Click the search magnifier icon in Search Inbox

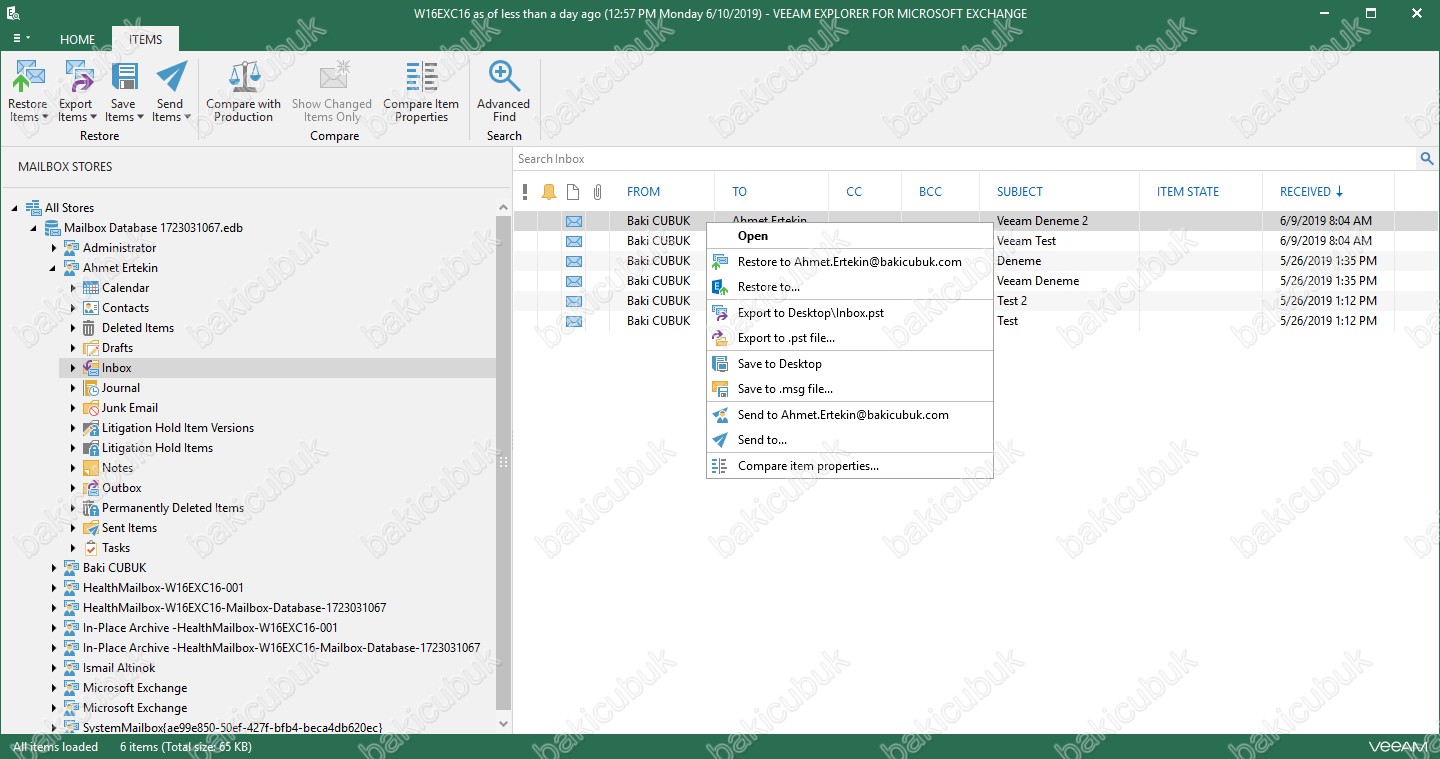tap(1427, 159)
